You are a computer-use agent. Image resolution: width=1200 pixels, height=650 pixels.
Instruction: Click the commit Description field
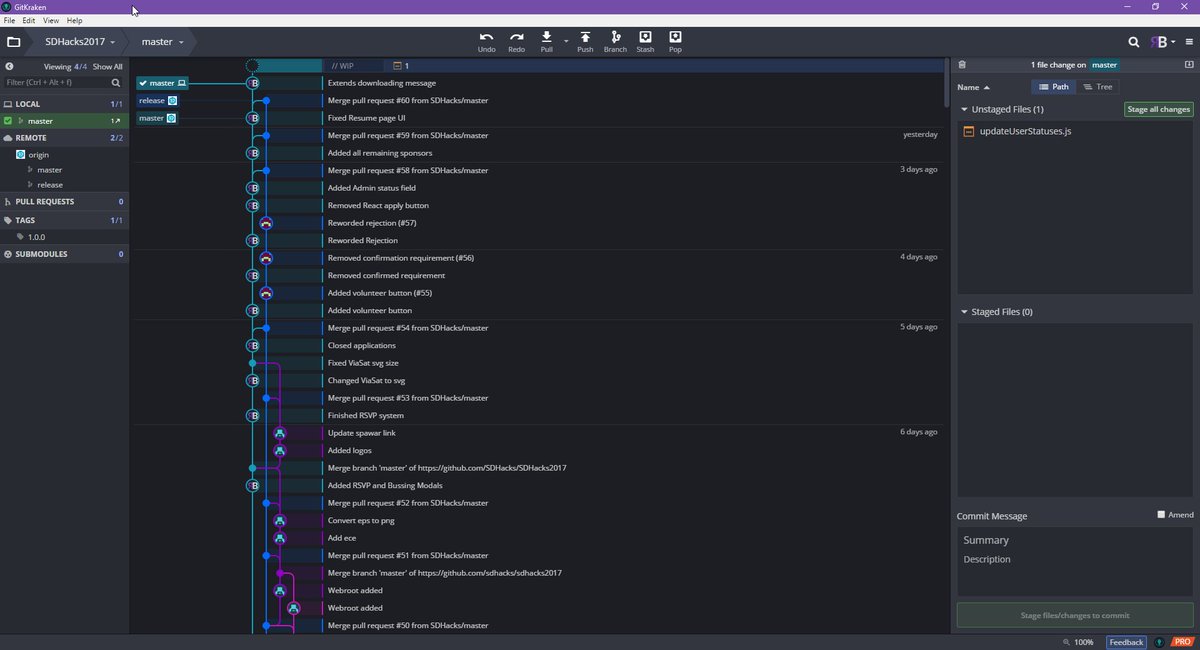pos(1075,560)
